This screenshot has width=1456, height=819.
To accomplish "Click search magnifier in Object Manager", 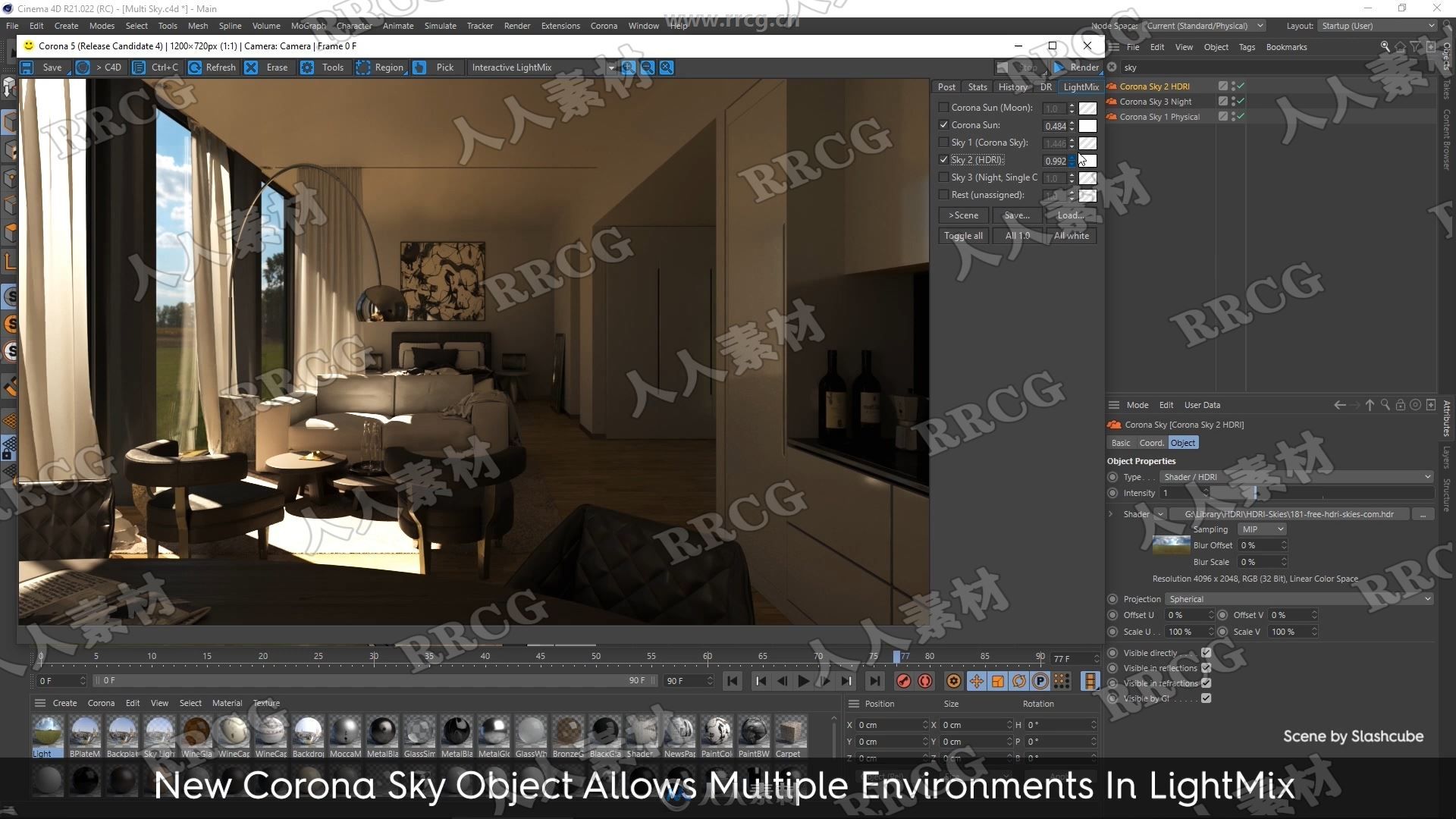I will click(x=1385, y=47).
